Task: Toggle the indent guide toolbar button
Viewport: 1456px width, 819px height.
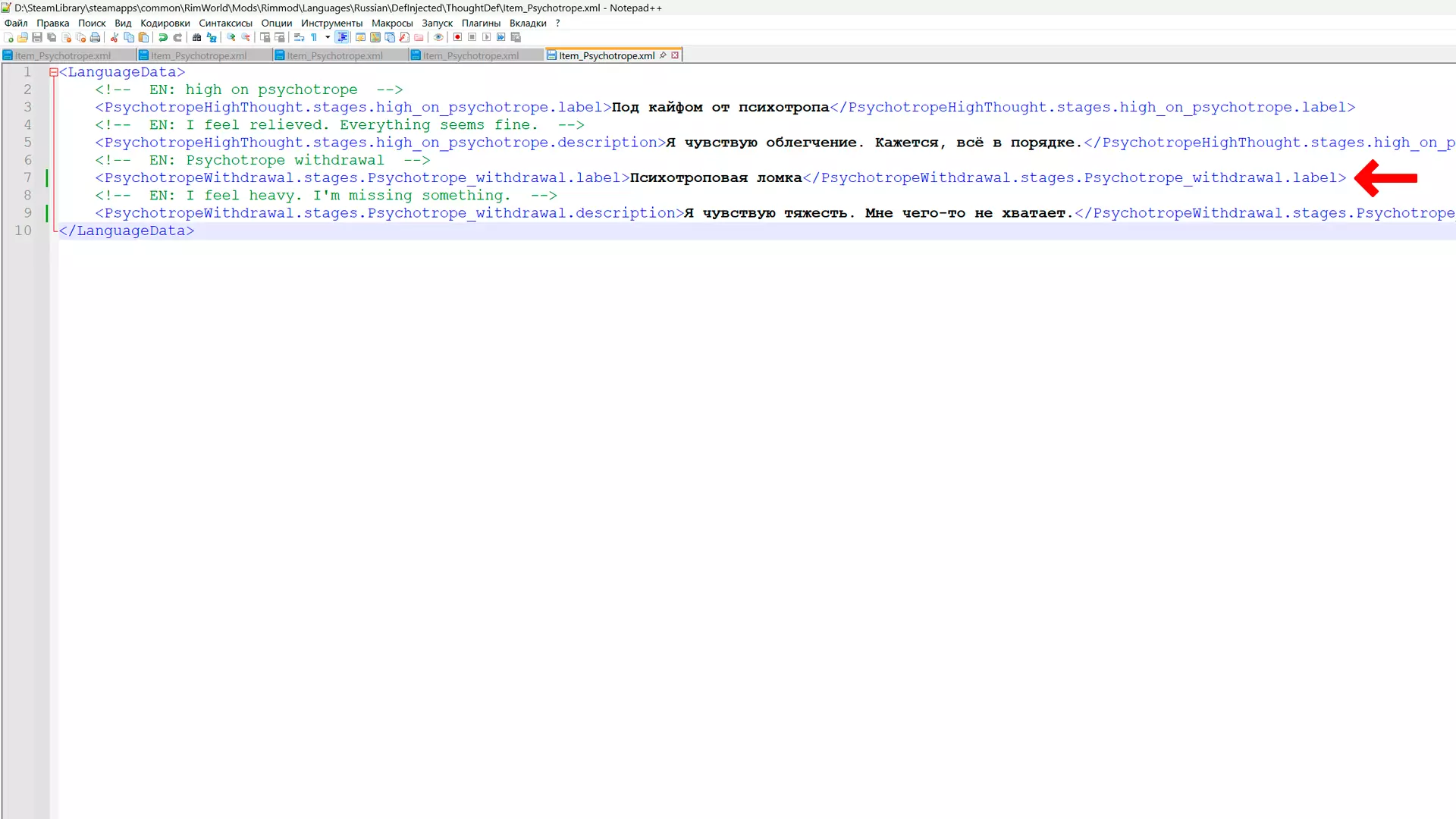Action: [342, 37]
